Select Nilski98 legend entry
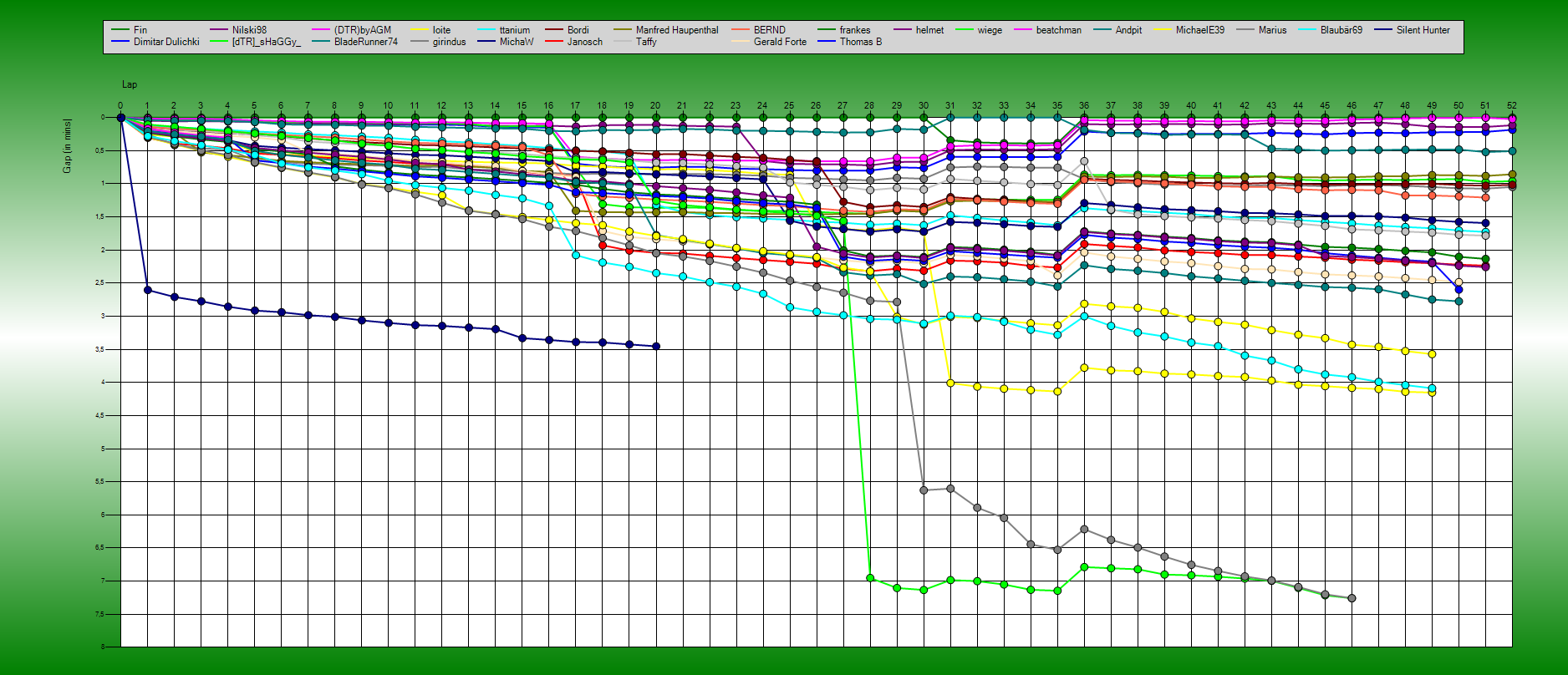The image size is (1568, 675). click(249, 30)
